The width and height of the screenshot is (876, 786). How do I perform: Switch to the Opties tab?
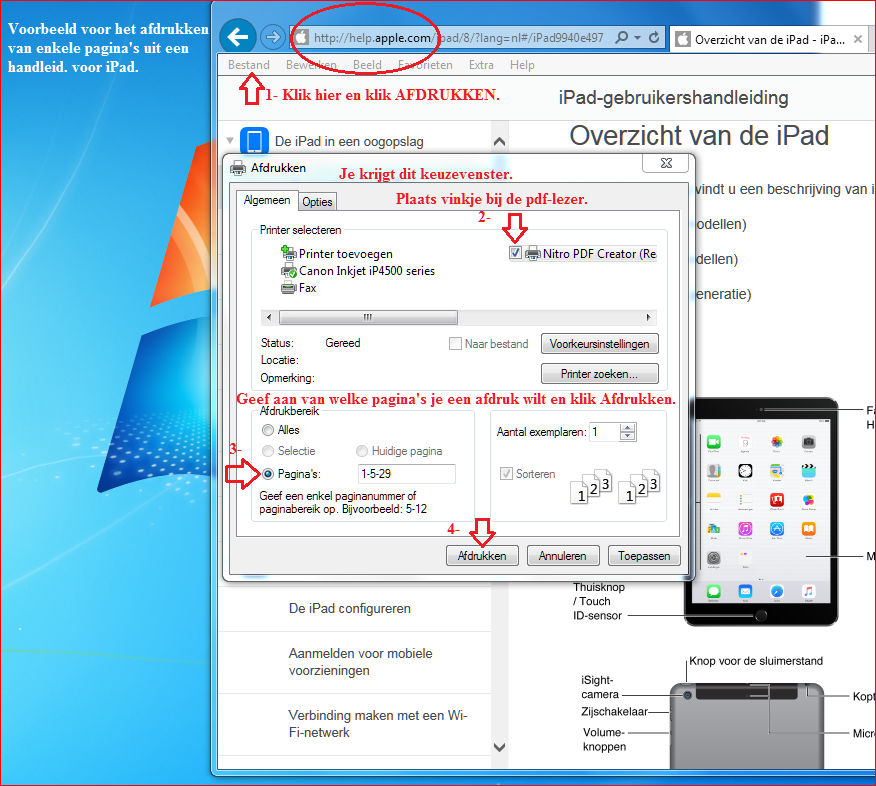point(317,202)
